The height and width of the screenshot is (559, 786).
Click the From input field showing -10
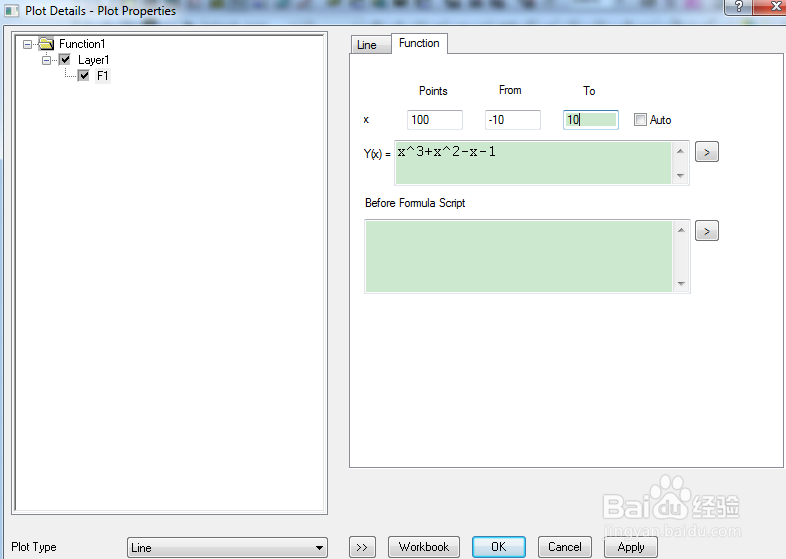[513, 120]
